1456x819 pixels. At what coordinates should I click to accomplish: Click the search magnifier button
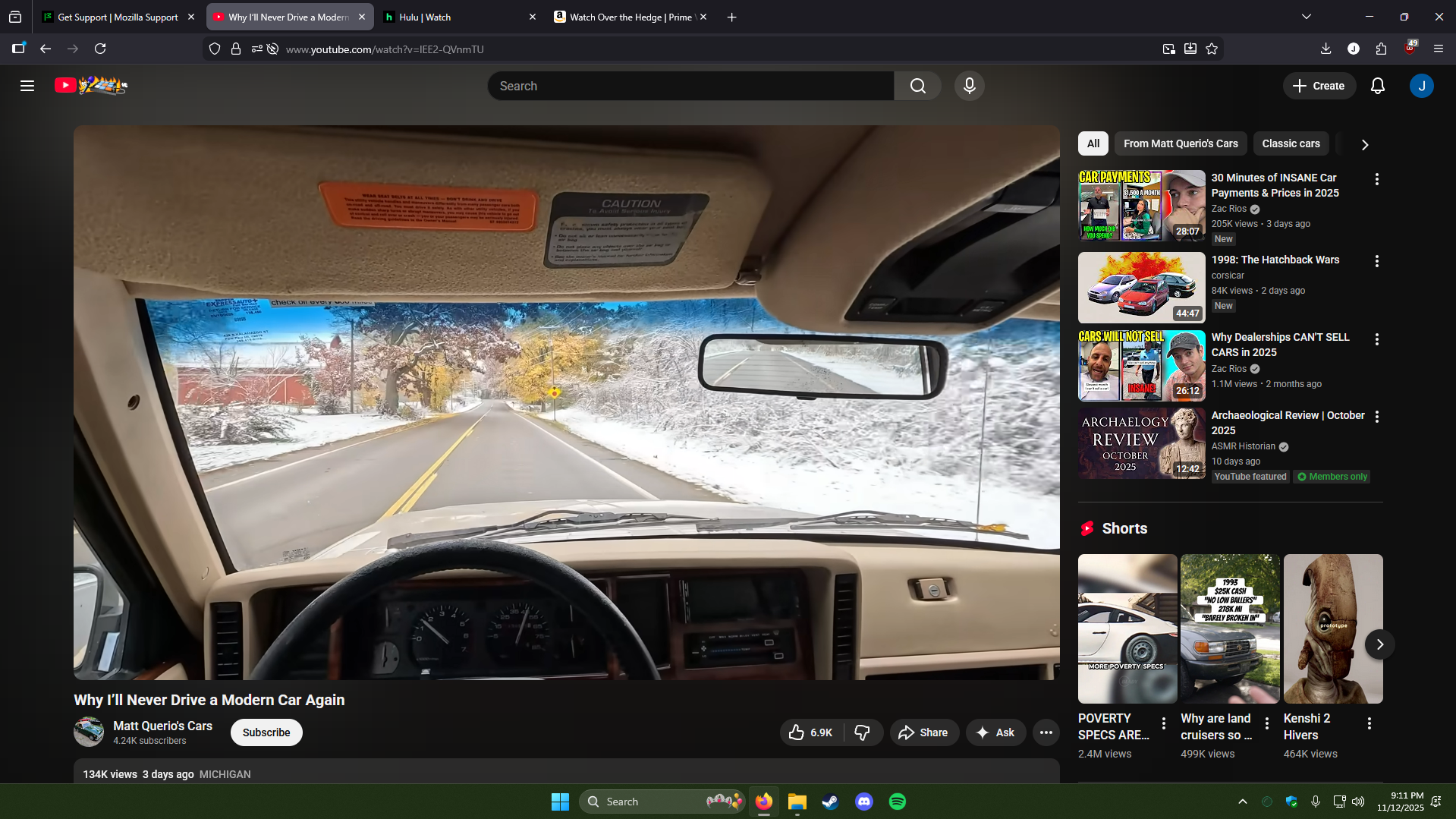click(x=917, y=86)
